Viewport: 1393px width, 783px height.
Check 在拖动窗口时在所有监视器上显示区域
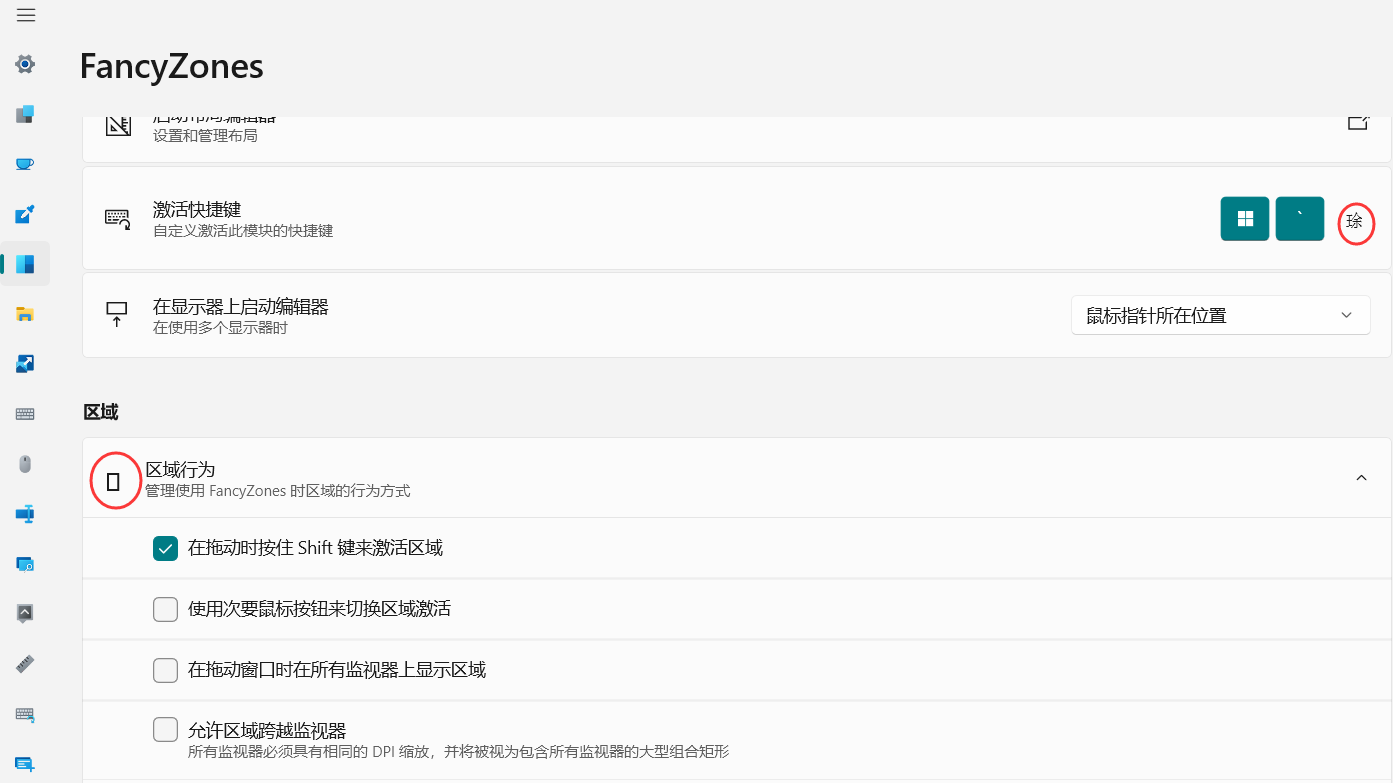coord(165,670)
